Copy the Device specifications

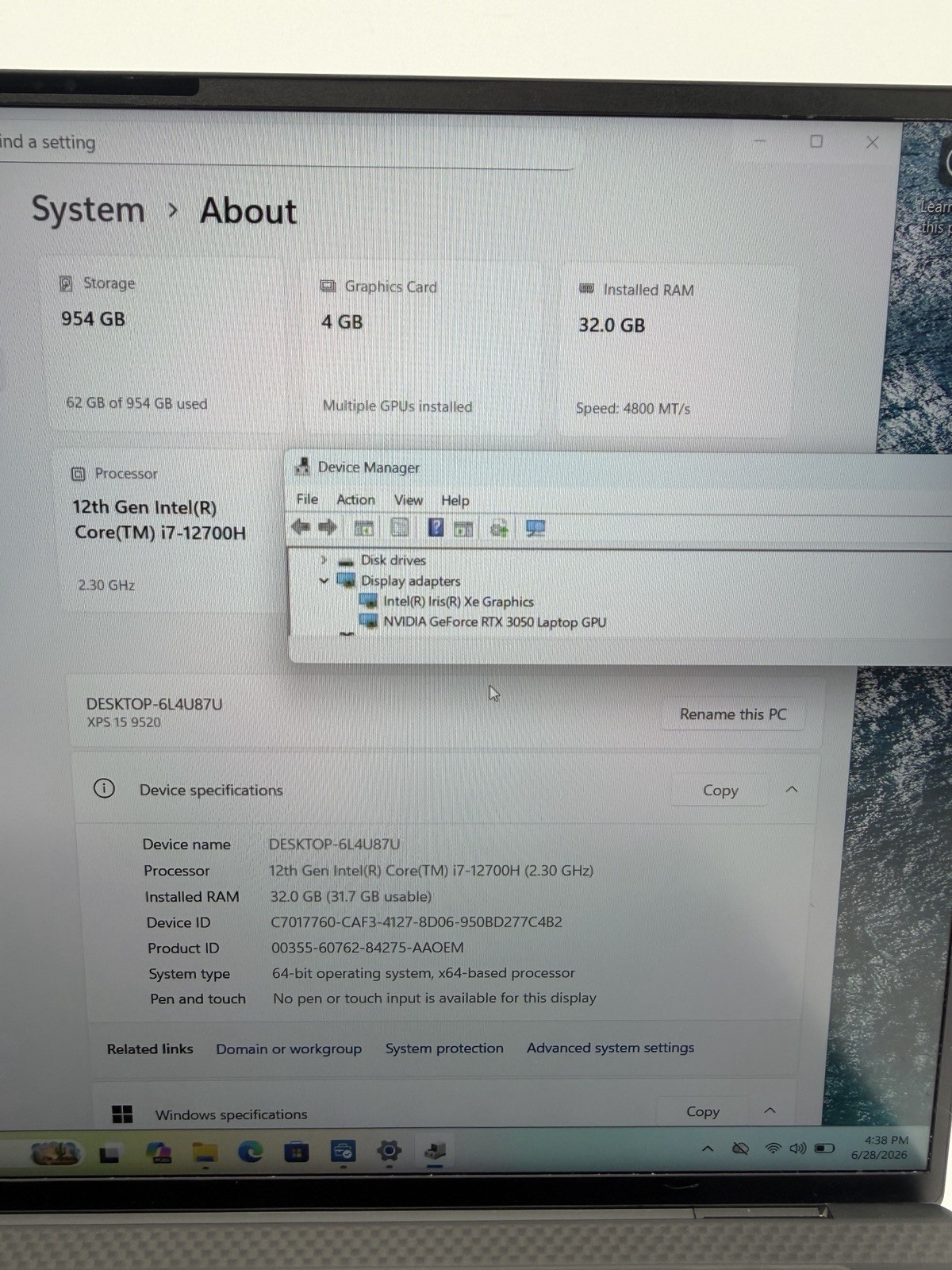click(720, 790)
